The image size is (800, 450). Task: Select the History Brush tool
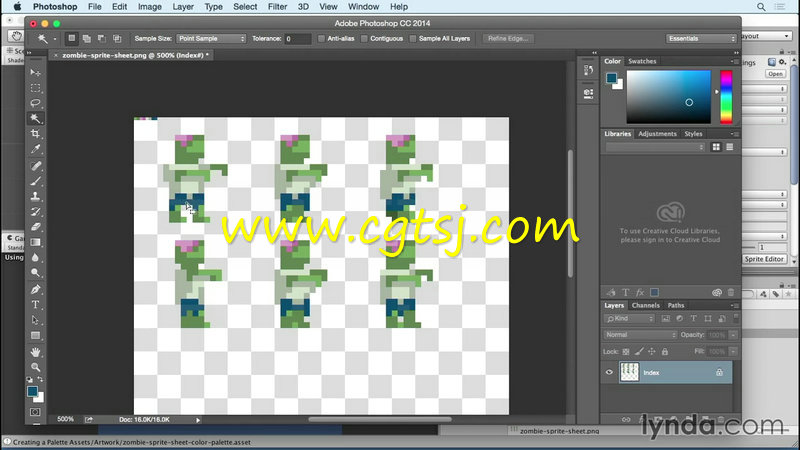pyautogui.click(x=35, y=211)
